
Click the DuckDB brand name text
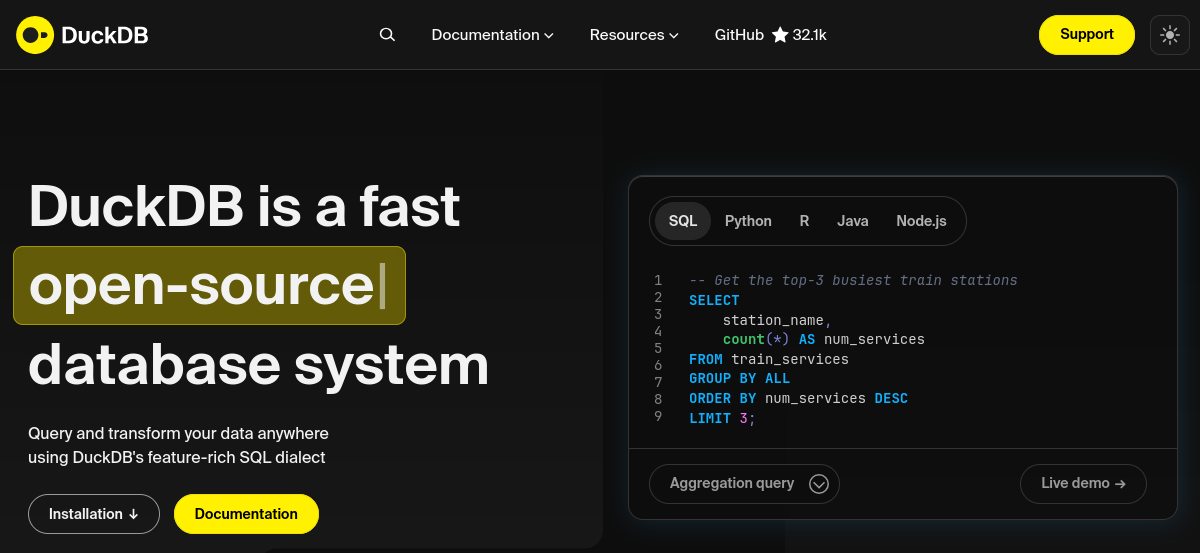point(105,35)
